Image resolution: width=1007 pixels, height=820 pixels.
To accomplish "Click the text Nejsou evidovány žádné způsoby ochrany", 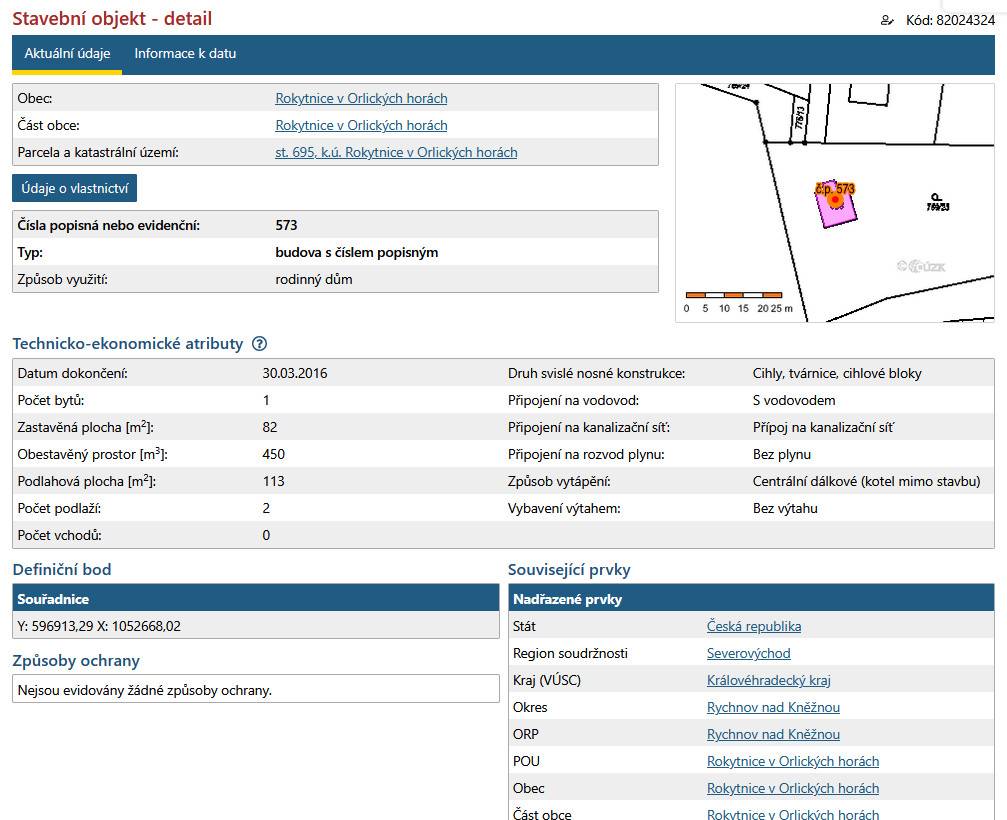I will coord(144,690).
